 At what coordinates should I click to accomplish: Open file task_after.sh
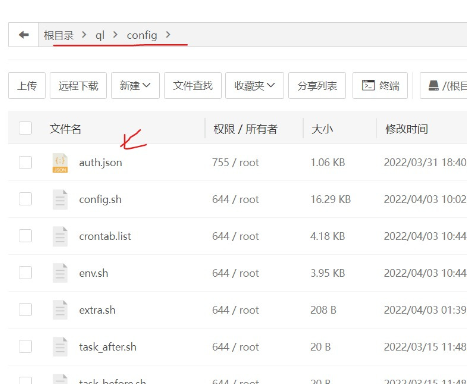point(108,347)
